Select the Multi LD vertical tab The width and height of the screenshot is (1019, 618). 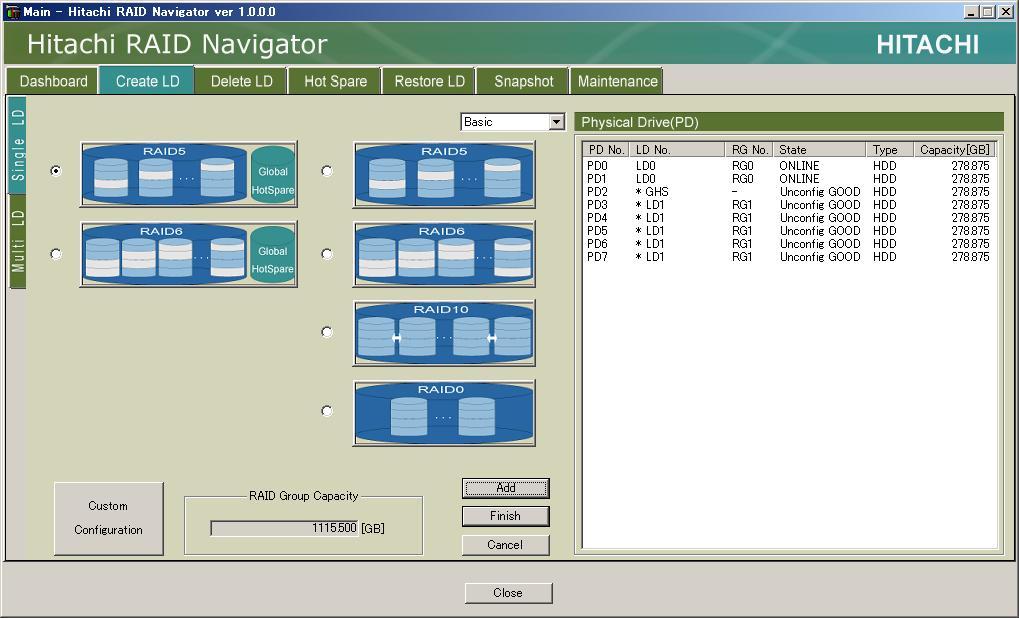coord(18,241)
